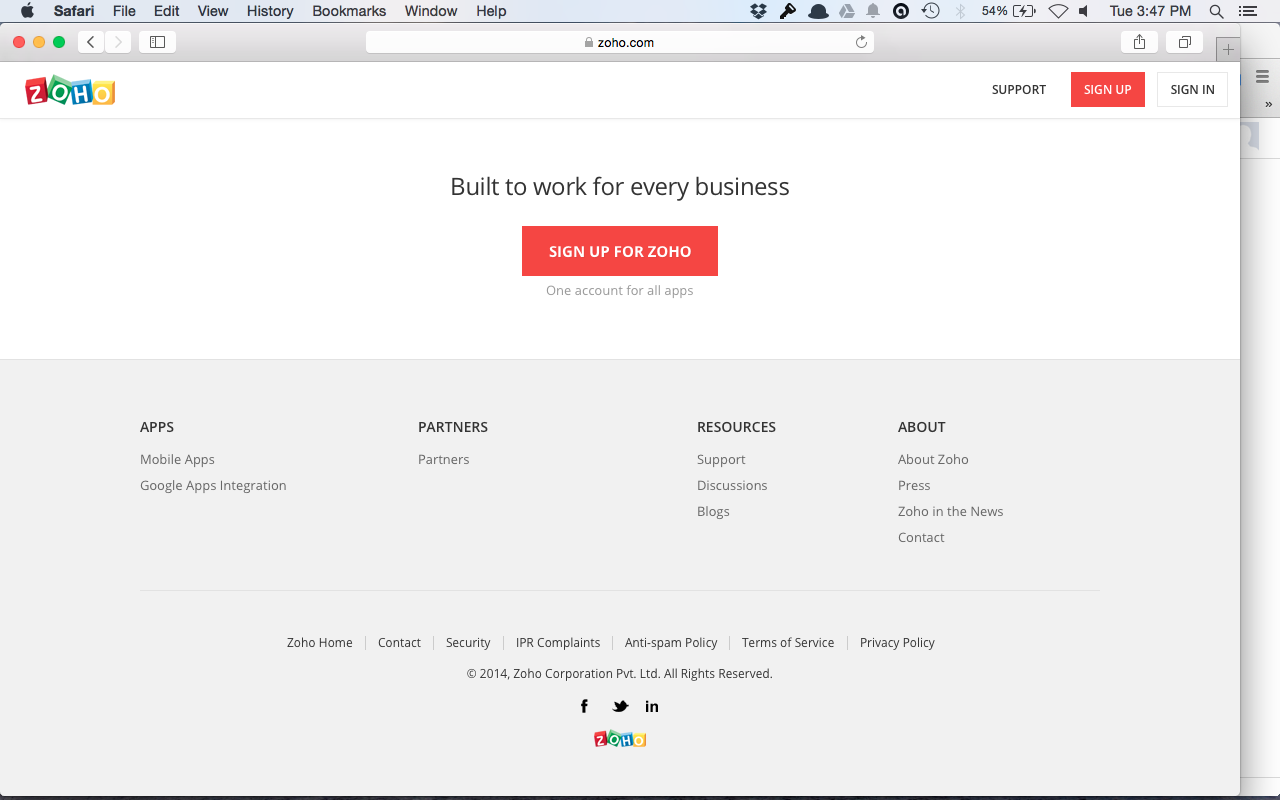Open Spotlight search in menu bar
The height and width of the screenshot is (800, 1280).
pos(1216,11)
